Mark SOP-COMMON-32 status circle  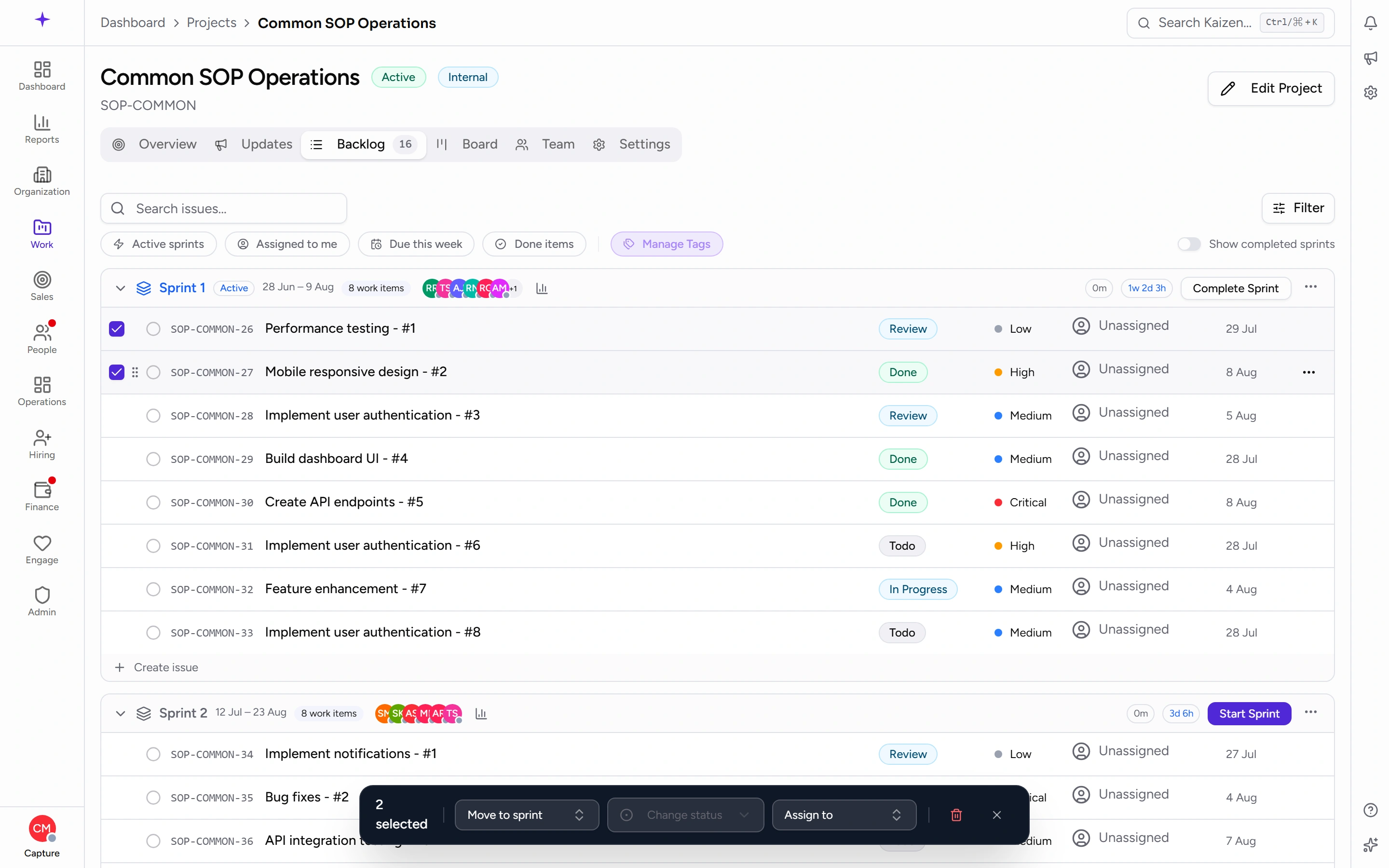pyautogui.click(x=153, y=590)
